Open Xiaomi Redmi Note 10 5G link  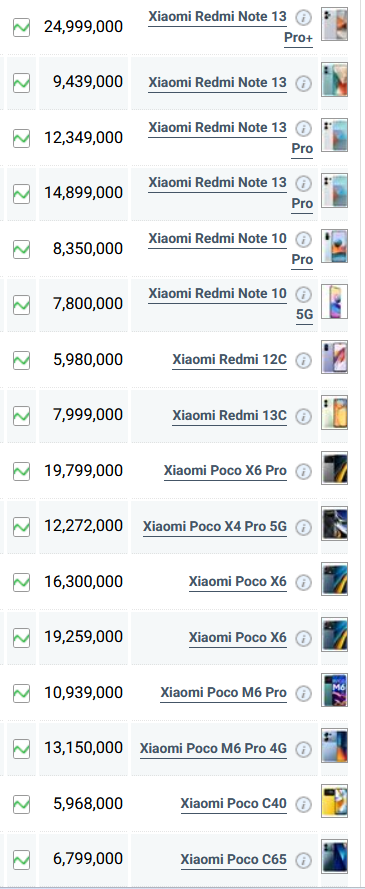[231, 304]
